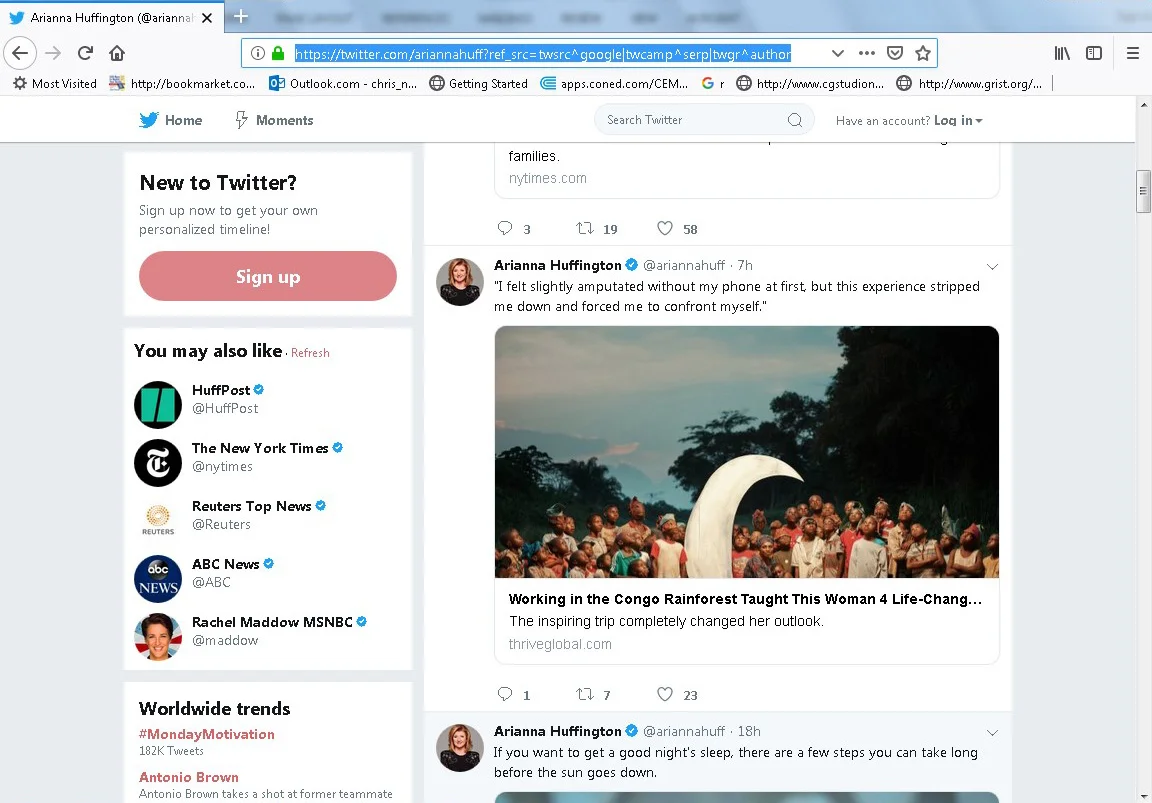Viewport: 1152px width, 803px height.
Task: Go to Twitter Home tab
Action: click(x=170, y=120)
